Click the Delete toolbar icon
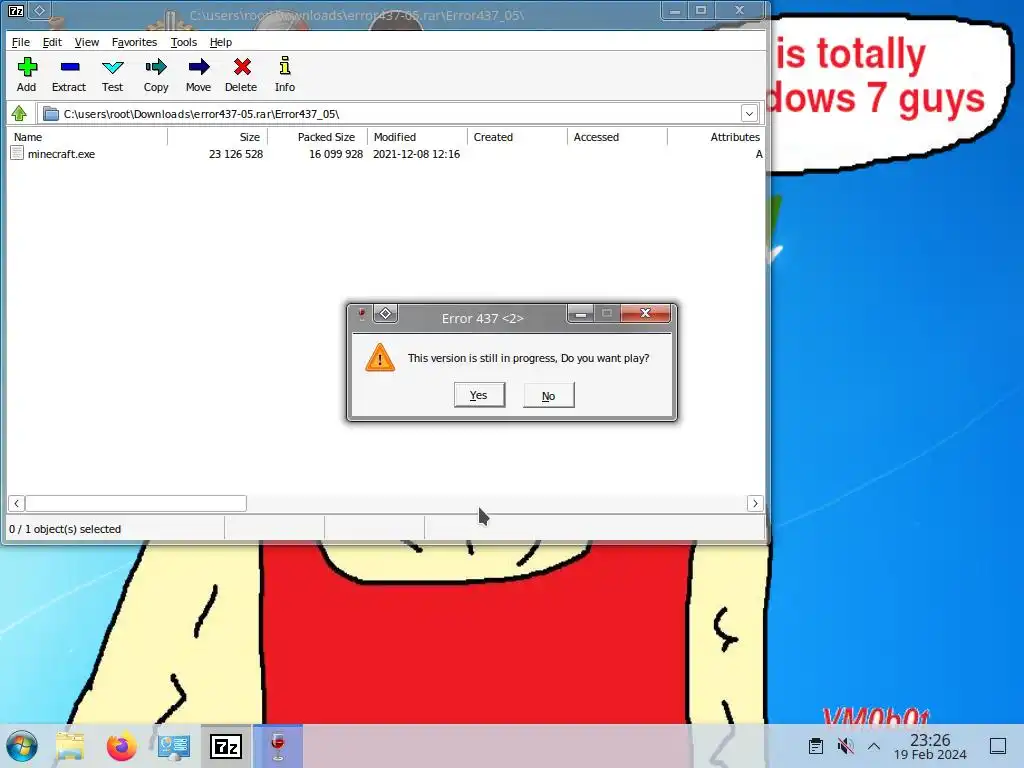The image size is (1024, 768). click(241, 74)
